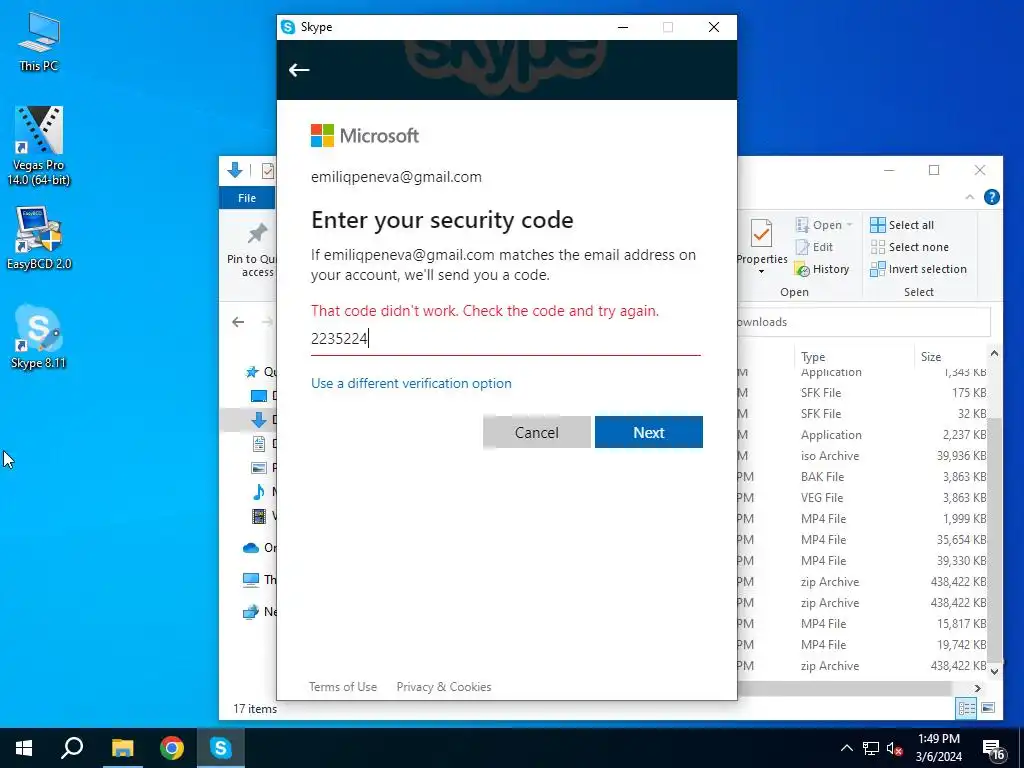The image size is (1024, 768).
Task: Click the Explorer scroll down arrow
Action: pos(994,671)
